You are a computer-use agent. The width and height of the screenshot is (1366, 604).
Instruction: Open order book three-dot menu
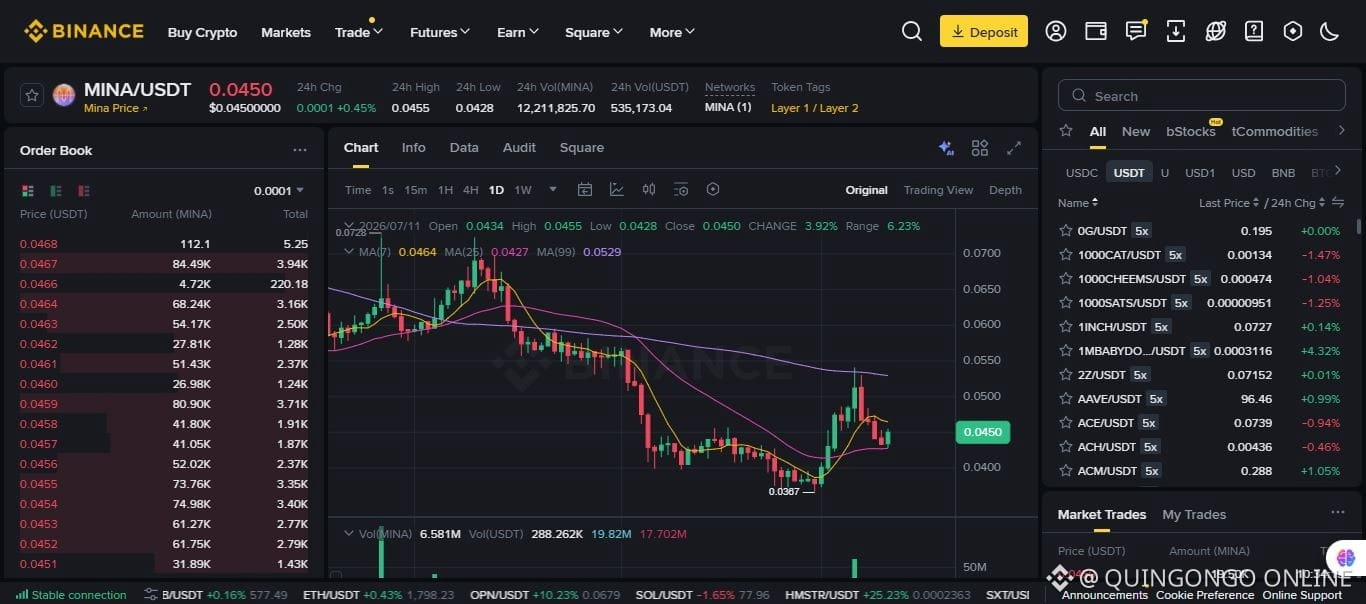coord(300,150)
